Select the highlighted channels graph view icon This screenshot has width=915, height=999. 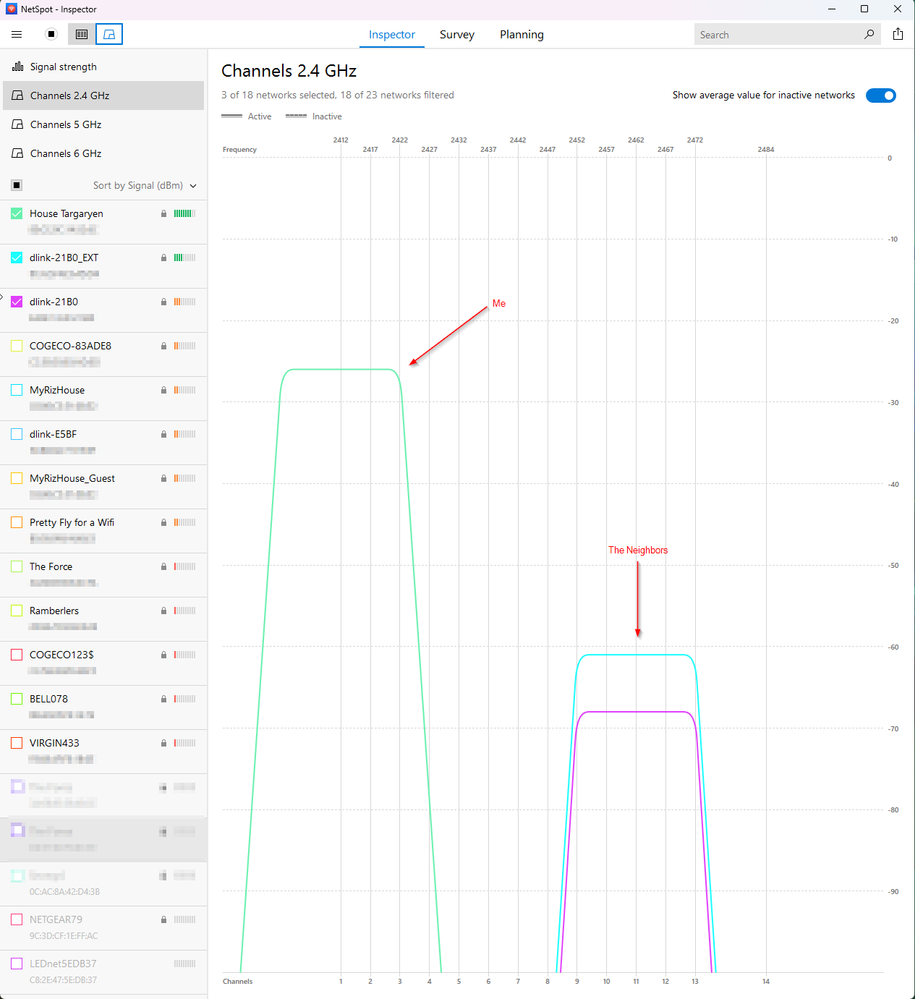[109, 33]
